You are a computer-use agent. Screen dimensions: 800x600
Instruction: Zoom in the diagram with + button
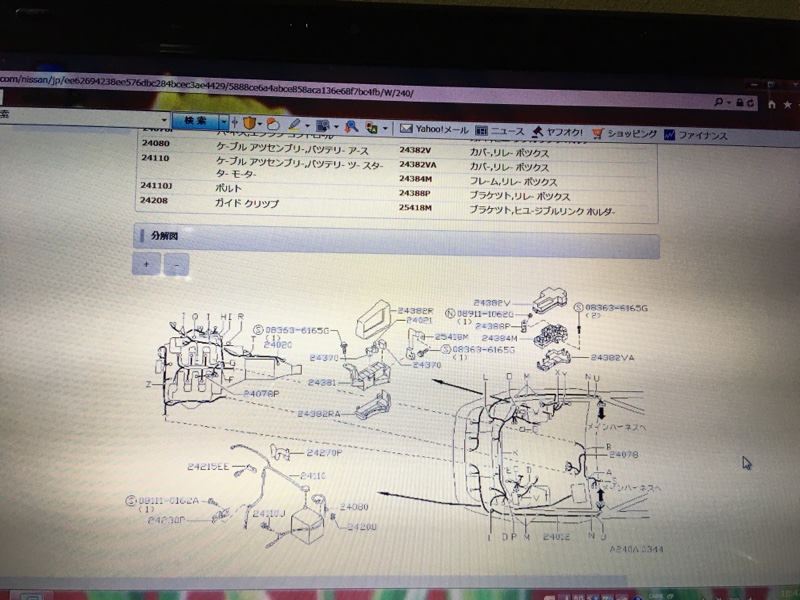pyautogui.click(x=146, y=264)
